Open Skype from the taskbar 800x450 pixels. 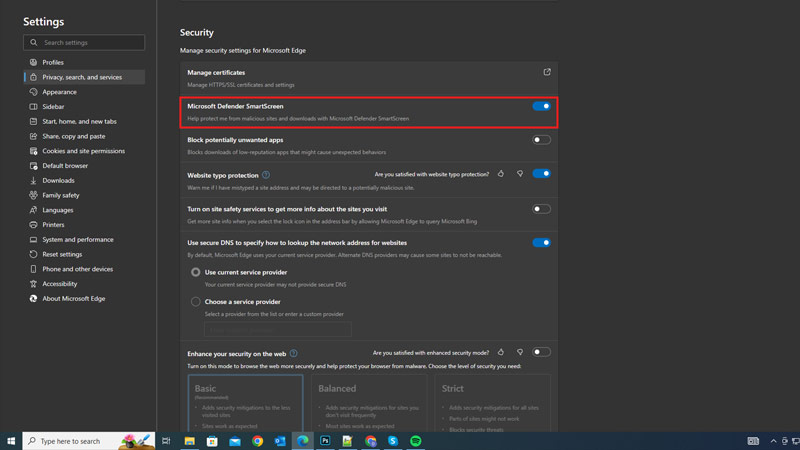tap(393, 441)
